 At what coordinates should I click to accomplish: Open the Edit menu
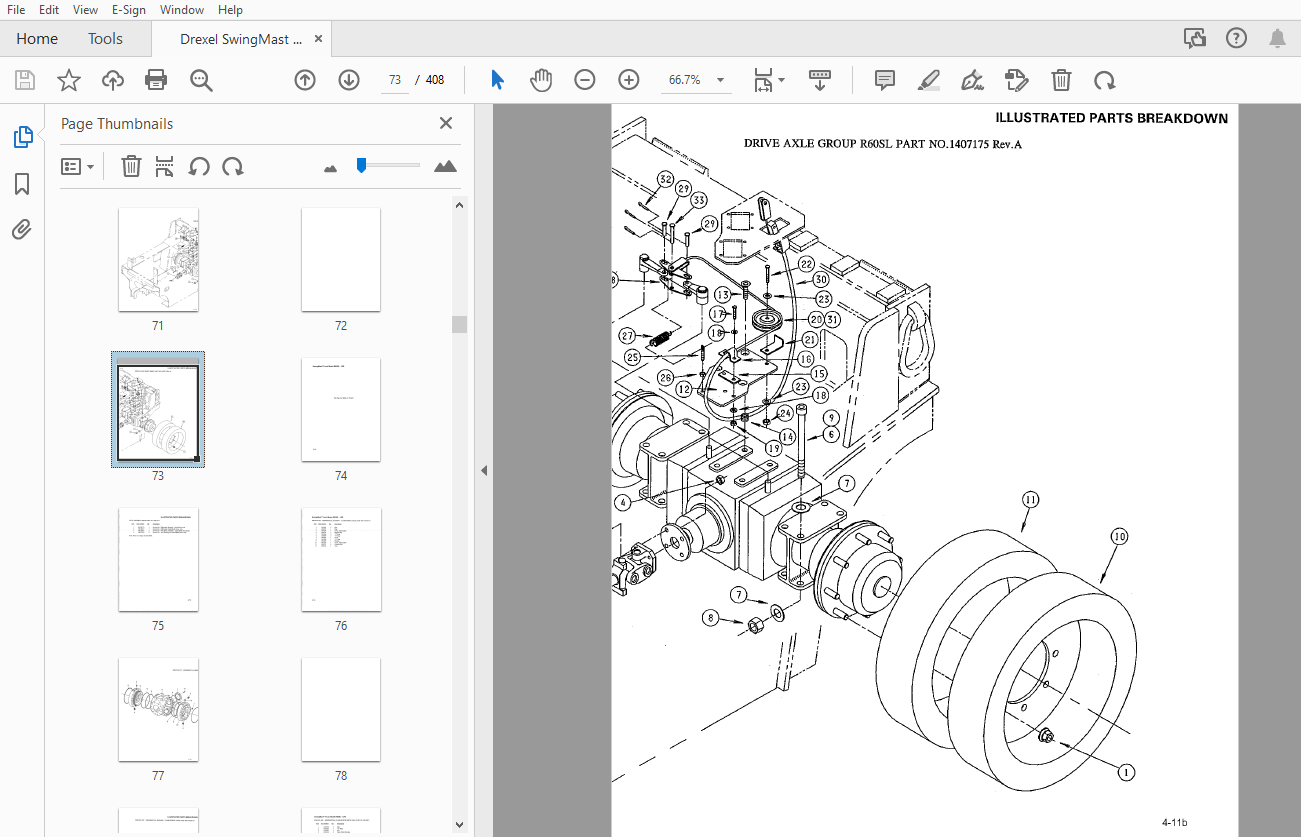click(x=49, y=10)
